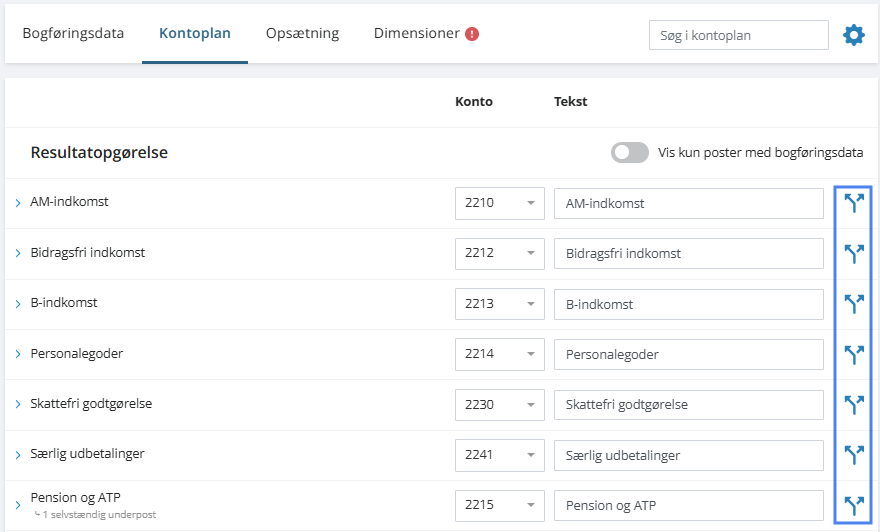Expand the Særlig udbetalinger row
This screenshot has height=532, width=880.
pos(18,455)
